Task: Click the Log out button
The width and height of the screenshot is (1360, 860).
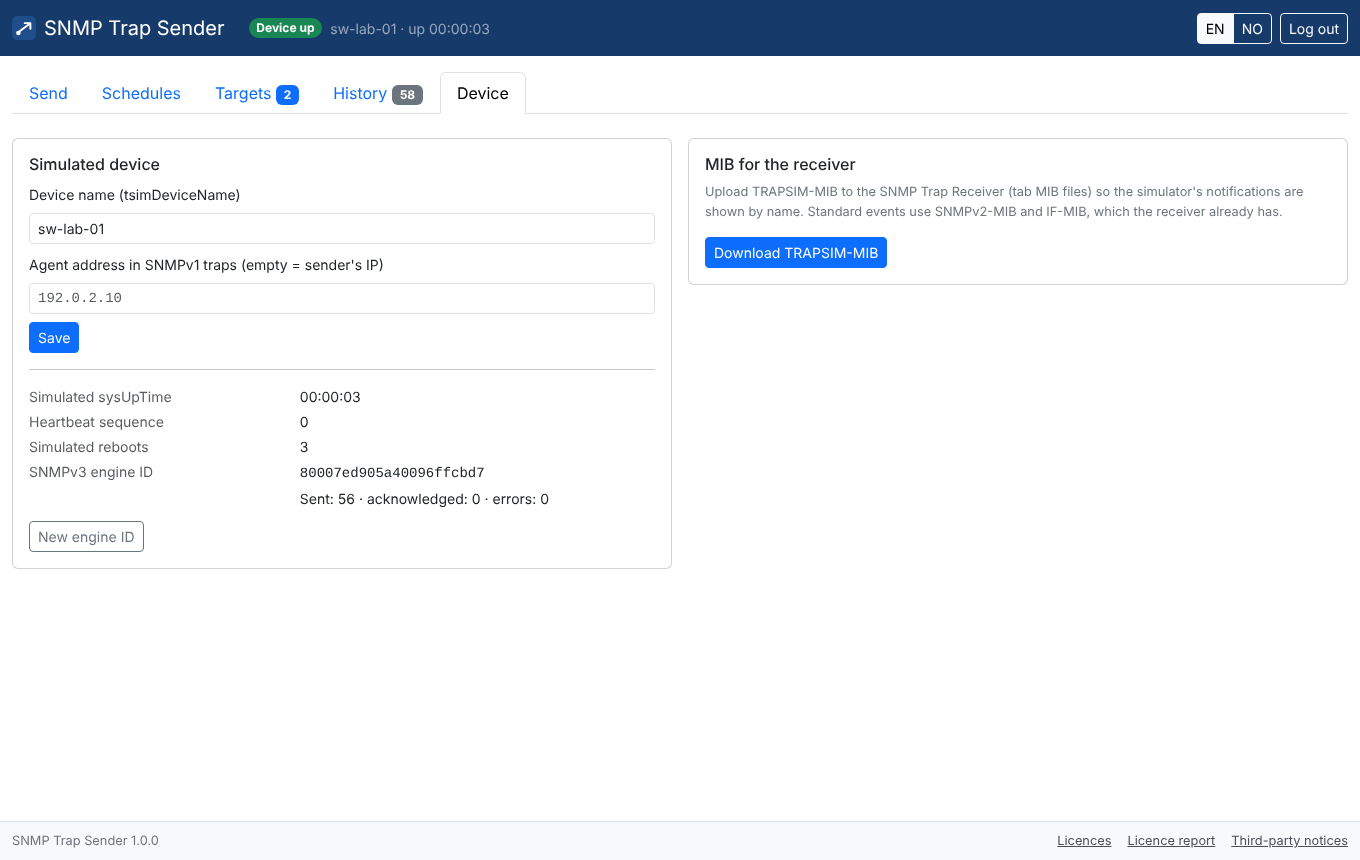Action: pos(1314,29)
